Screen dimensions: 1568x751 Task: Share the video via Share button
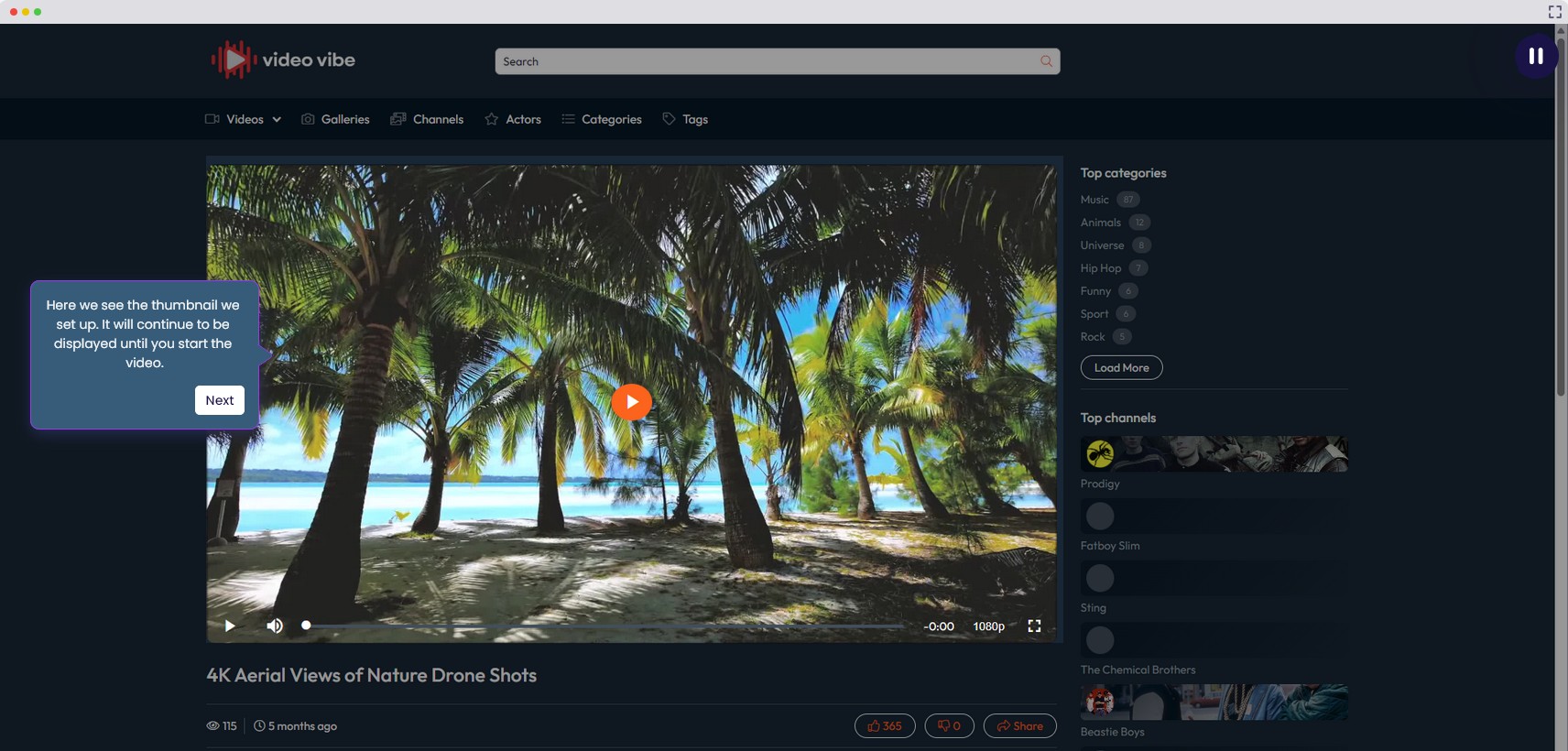[1019, 726]
